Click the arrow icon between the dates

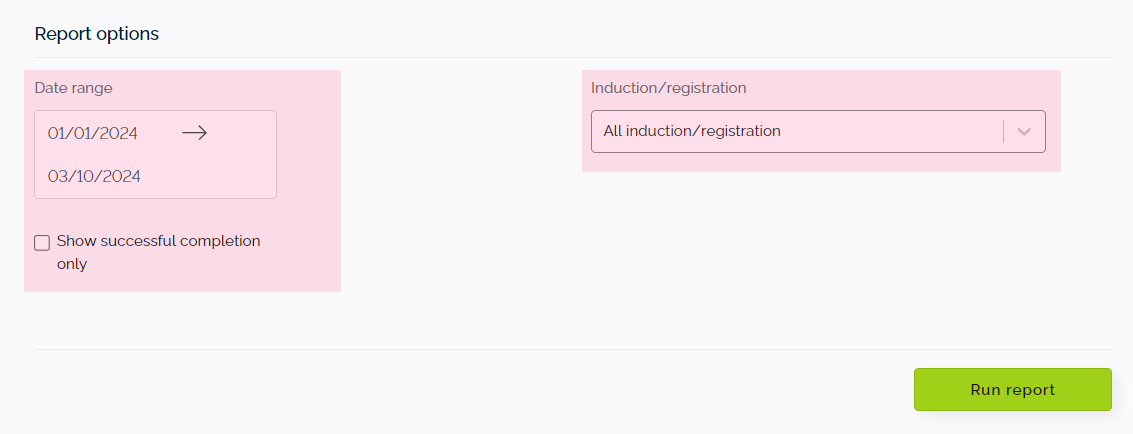tap(194, 133)
